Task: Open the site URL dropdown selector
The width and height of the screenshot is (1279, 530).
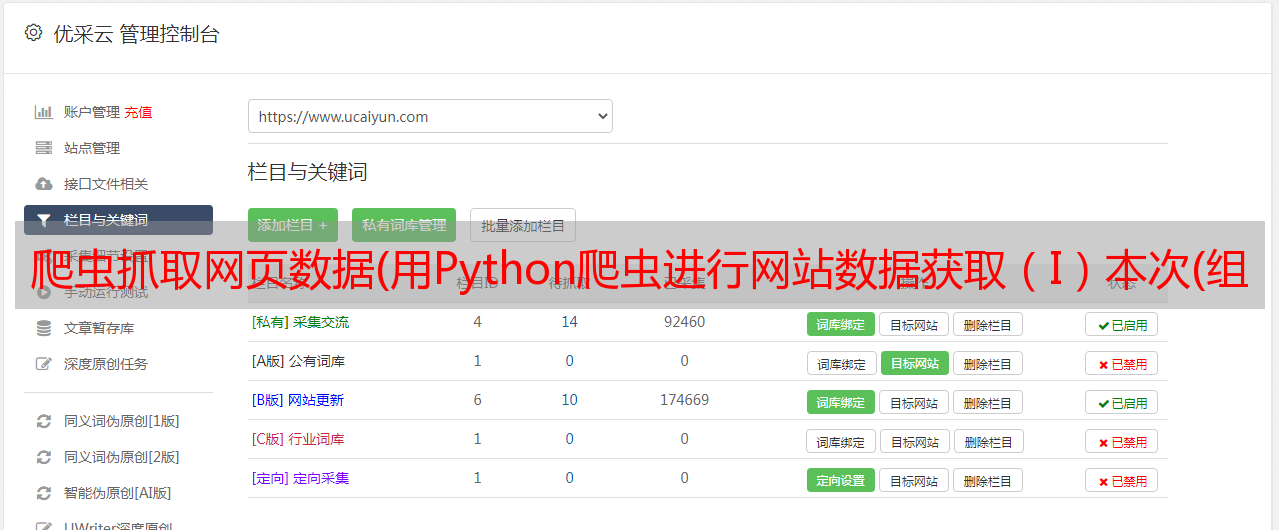Action: pyautogui.click(x=430, y=116)
